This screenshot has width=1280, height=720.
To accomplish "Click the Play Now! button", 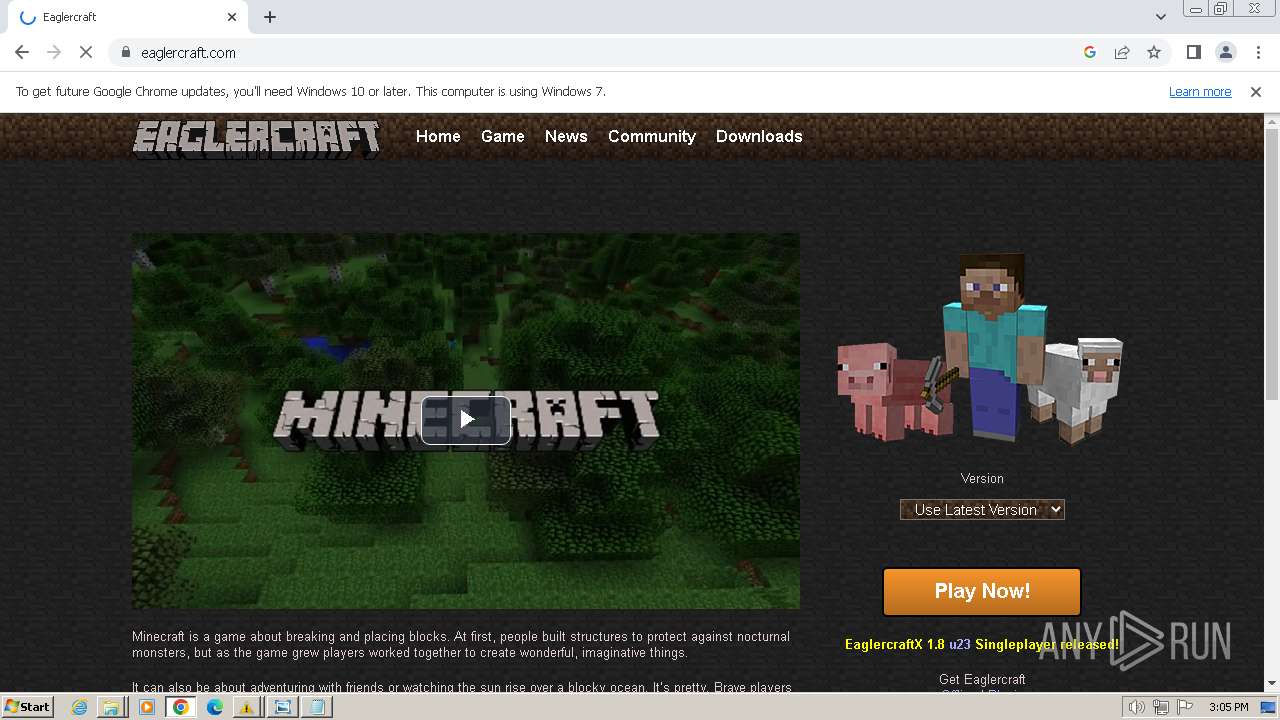I will point(982,591).
